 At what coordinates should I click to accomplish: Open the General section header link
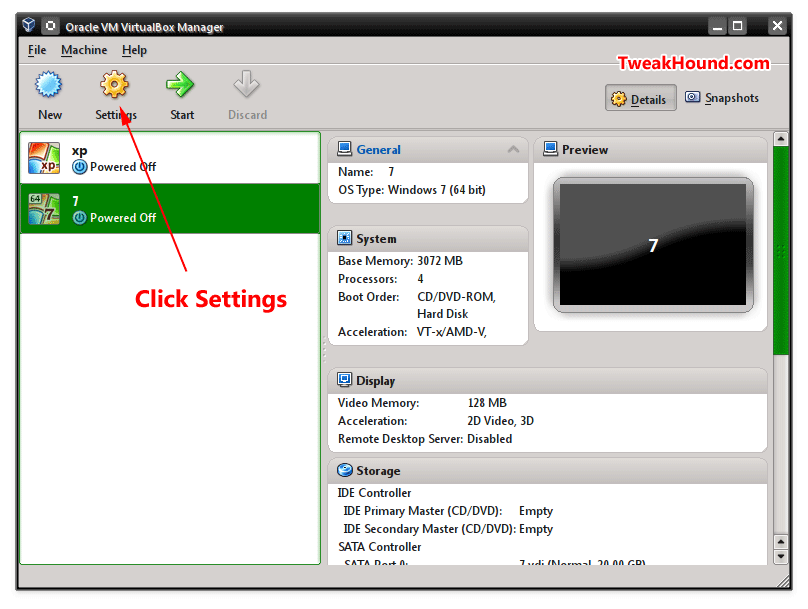click(378, 150)
